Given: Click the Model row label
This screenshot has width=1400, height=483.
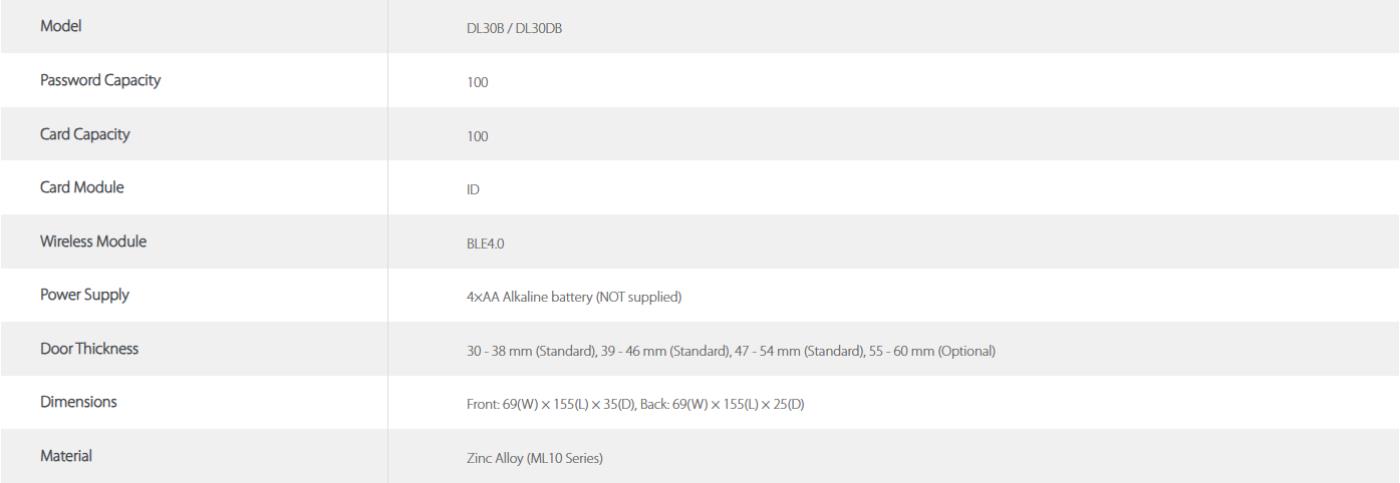Looking at the screenshot, I should point(62,26).
